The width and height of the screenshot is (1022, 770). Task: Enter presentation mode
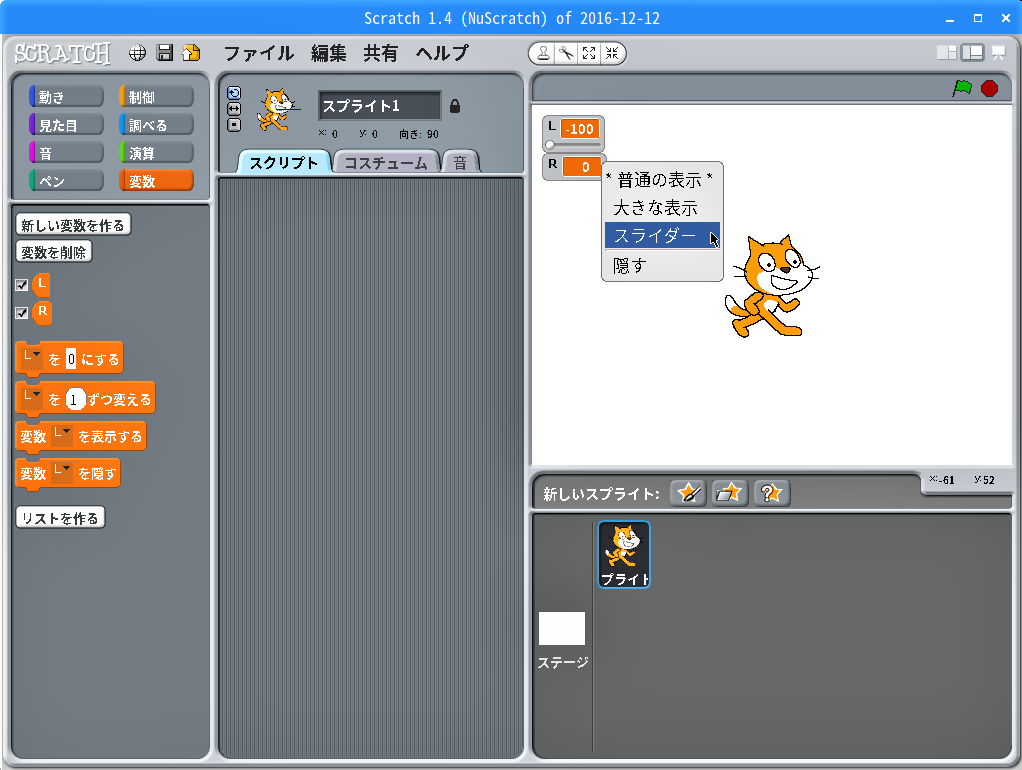(x=999, y=53)
